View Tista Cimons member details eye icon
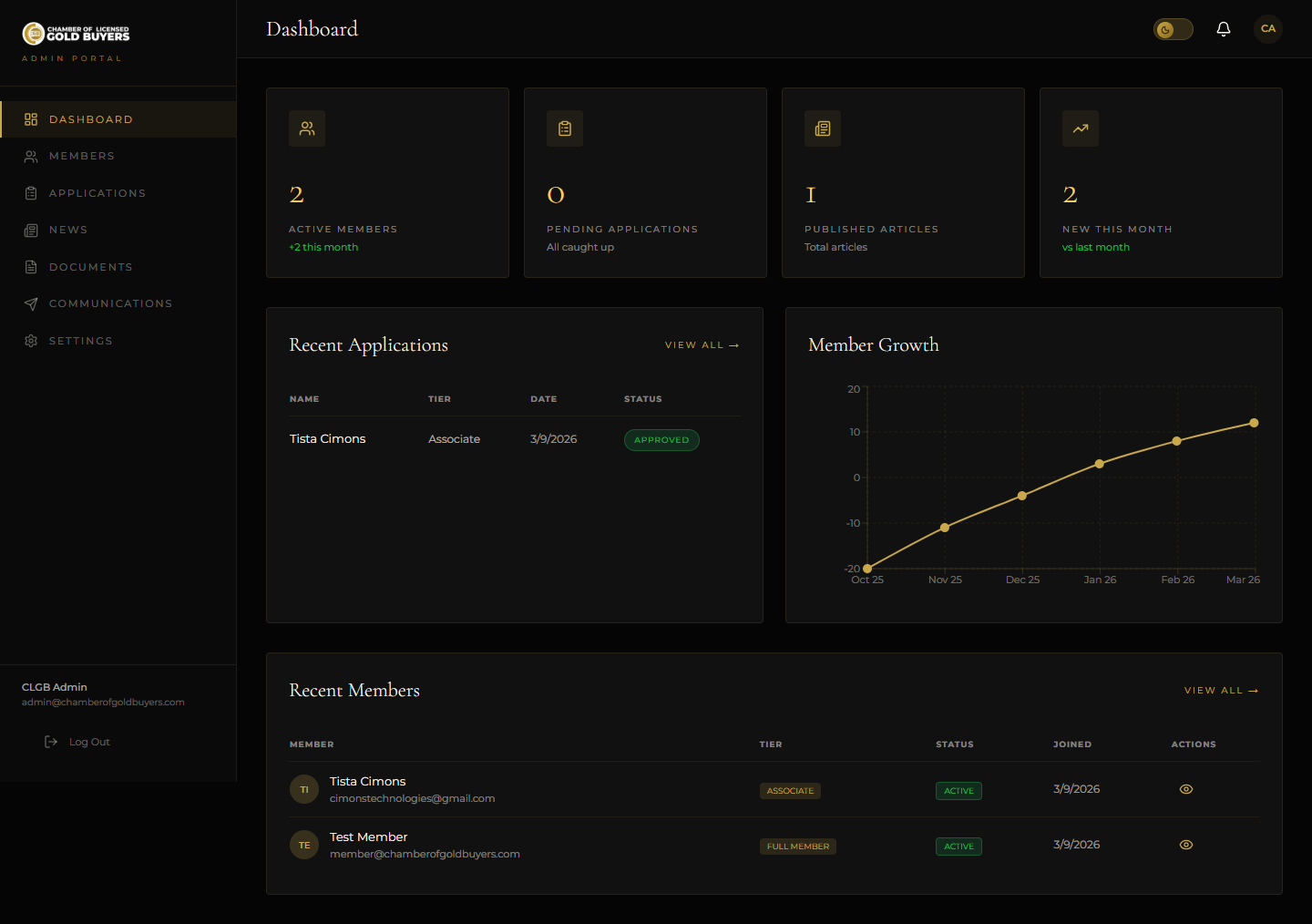Viewport: 1312px width, 924px height. pos(1185,789)
